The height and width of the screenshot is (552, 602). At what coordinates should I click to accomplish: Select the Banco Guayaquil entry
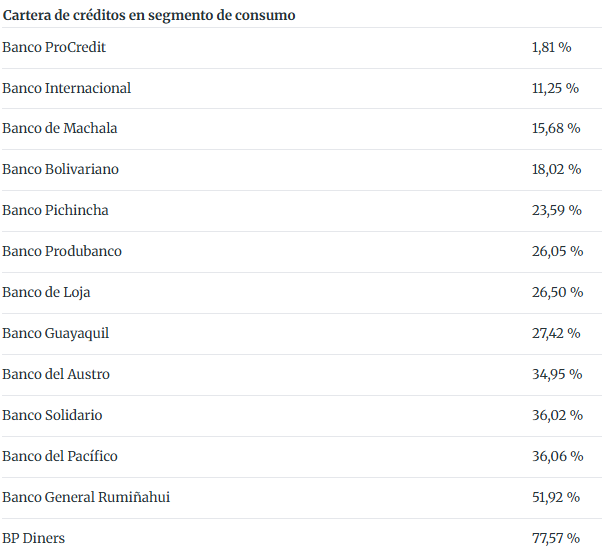point(56,333)
